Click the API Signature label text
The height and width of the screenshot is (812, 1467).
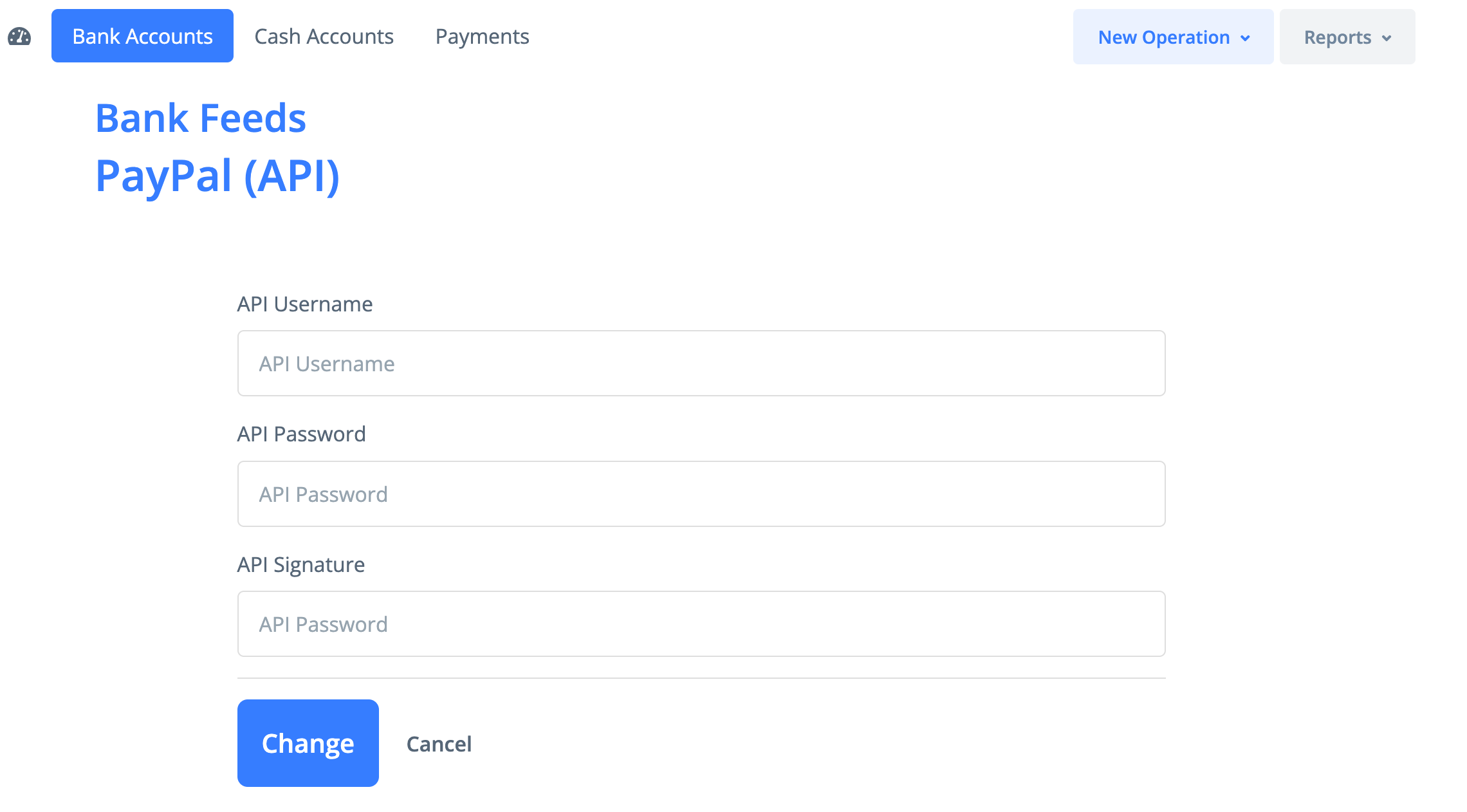pyautogui.click(x=301, y=565)
